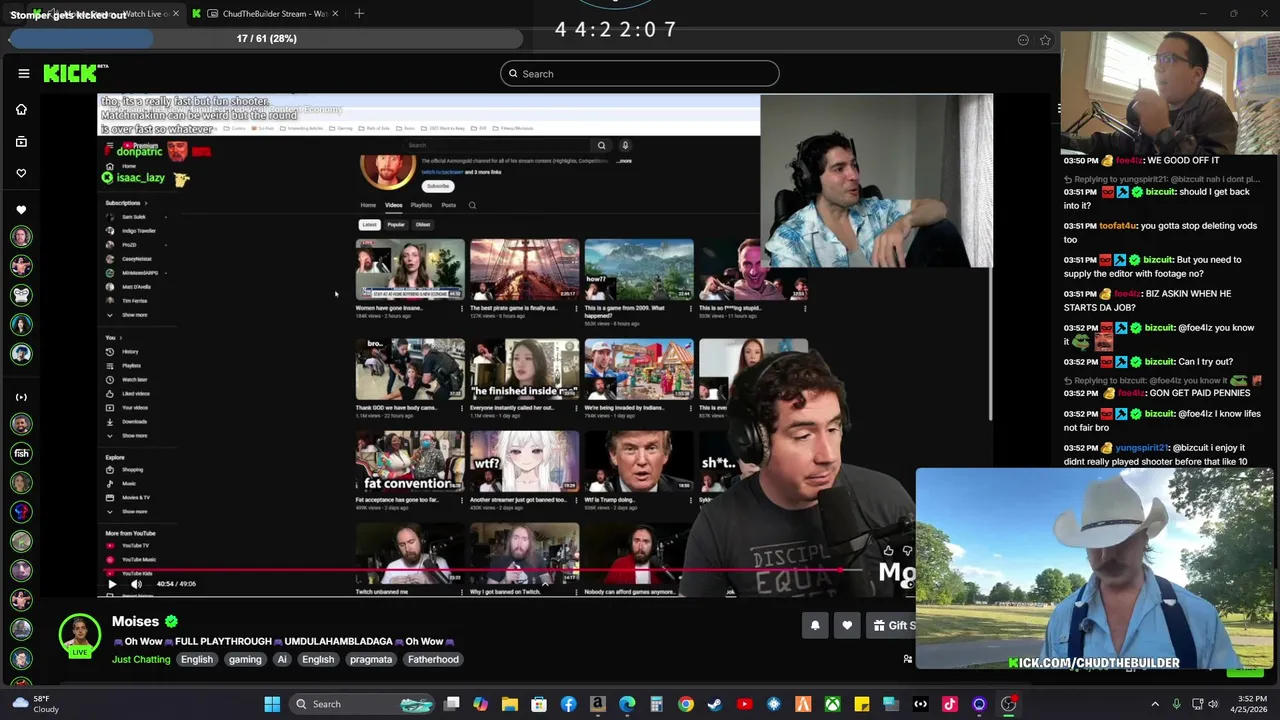Open Browse icon in Kick sidebar

click(x=21, y=142)
